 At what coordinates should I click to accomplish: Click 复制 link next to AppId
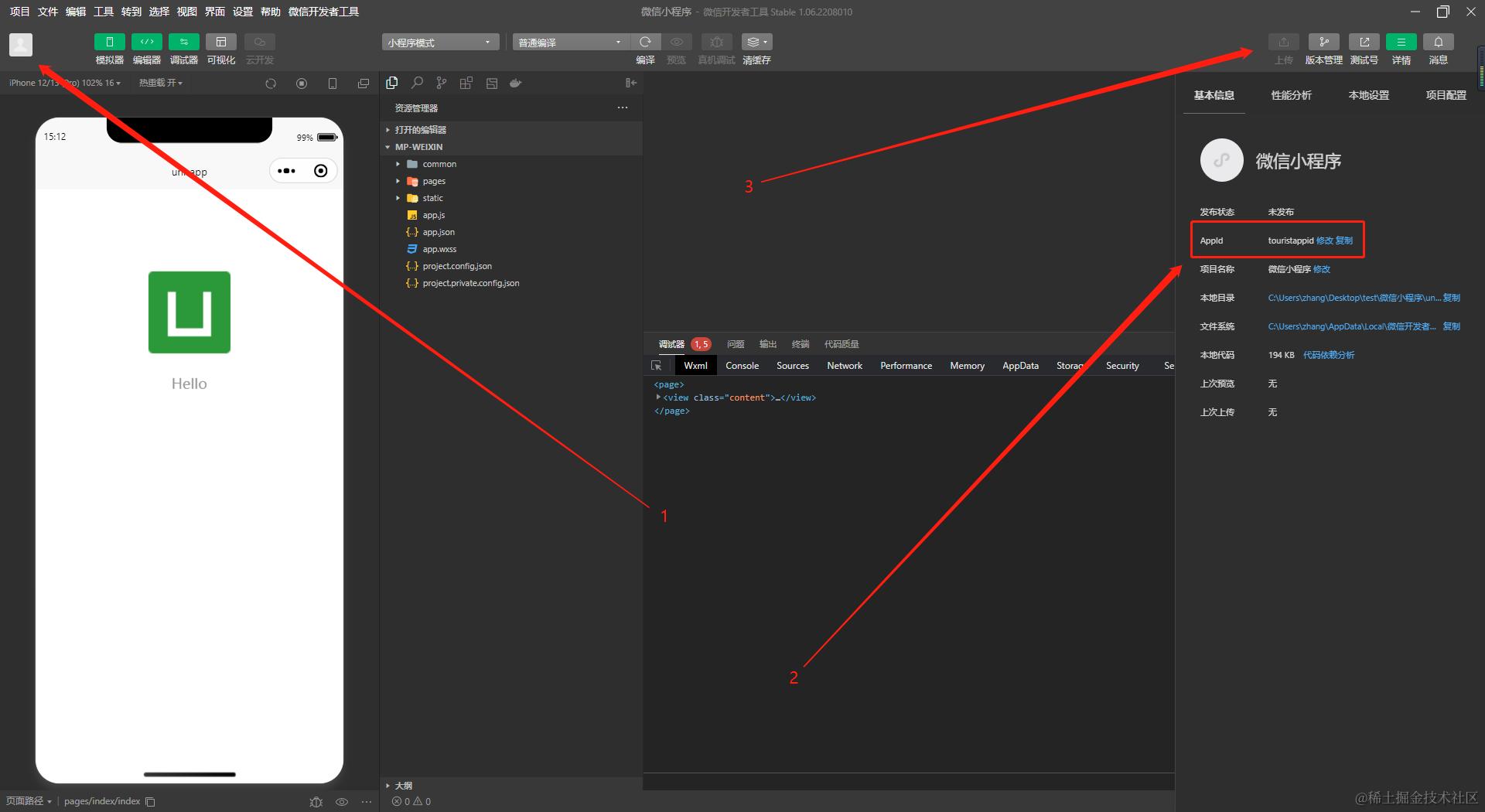(x=1344, y=241)
